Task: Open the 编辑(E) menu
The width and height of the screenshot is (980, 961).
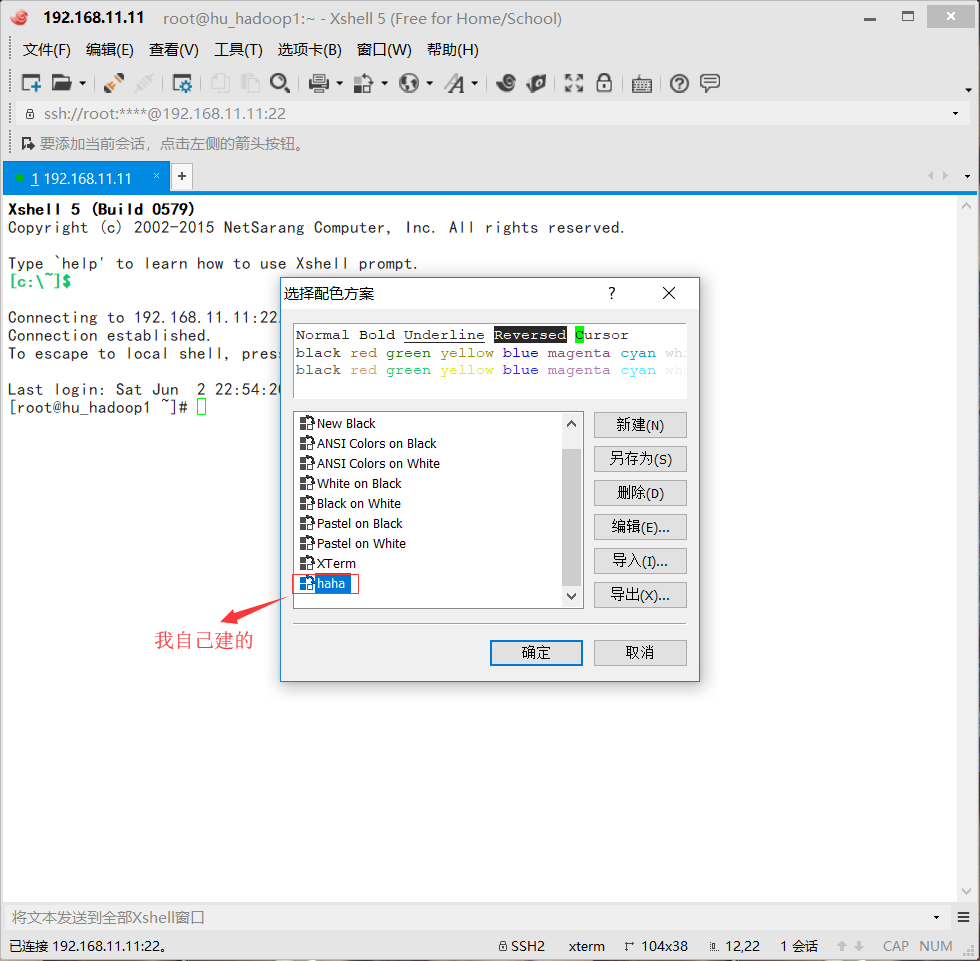Action: pyautogui.click(x=109, y=49)
